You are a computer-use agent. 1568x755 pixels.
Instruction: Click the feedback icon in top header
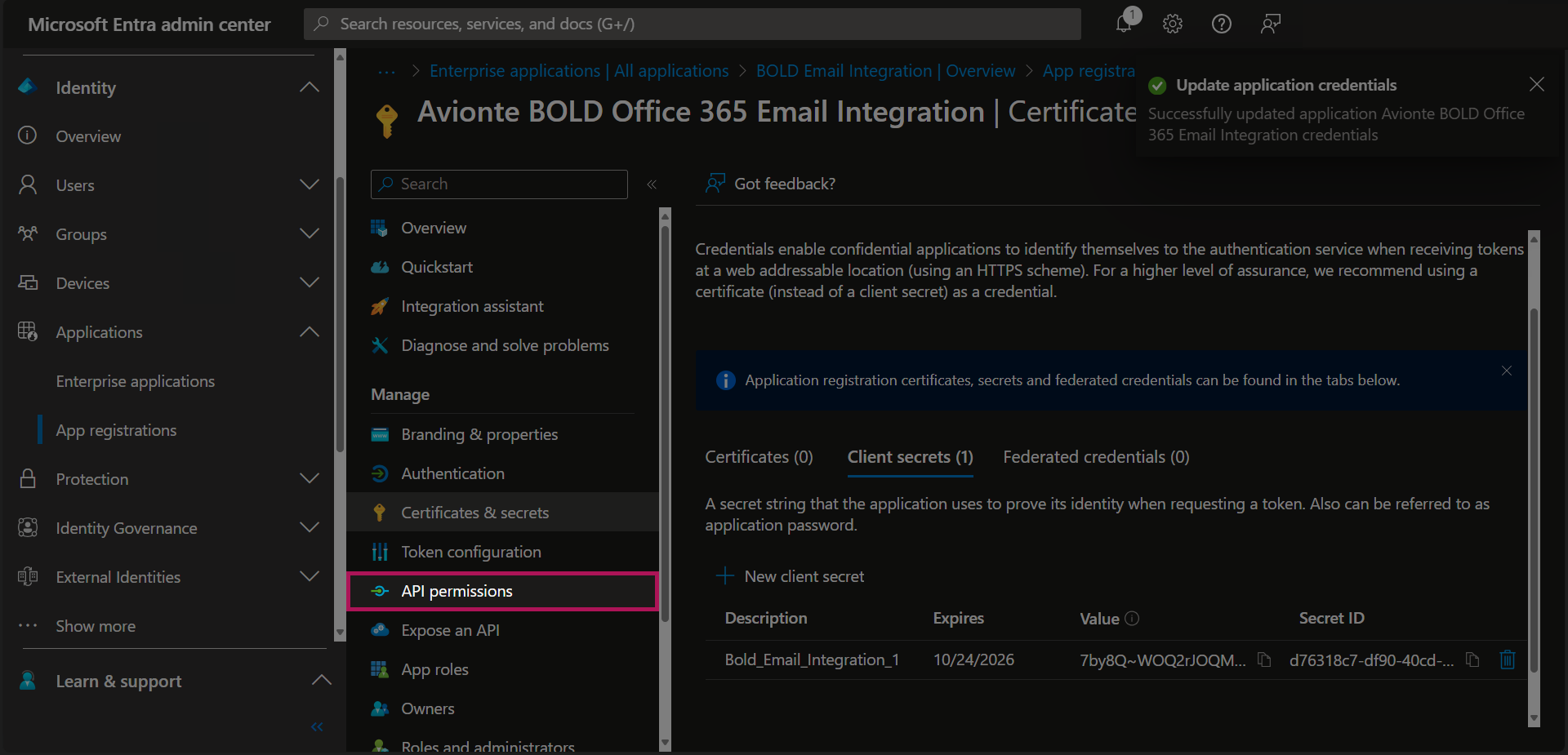click(x=1270, y=24)
